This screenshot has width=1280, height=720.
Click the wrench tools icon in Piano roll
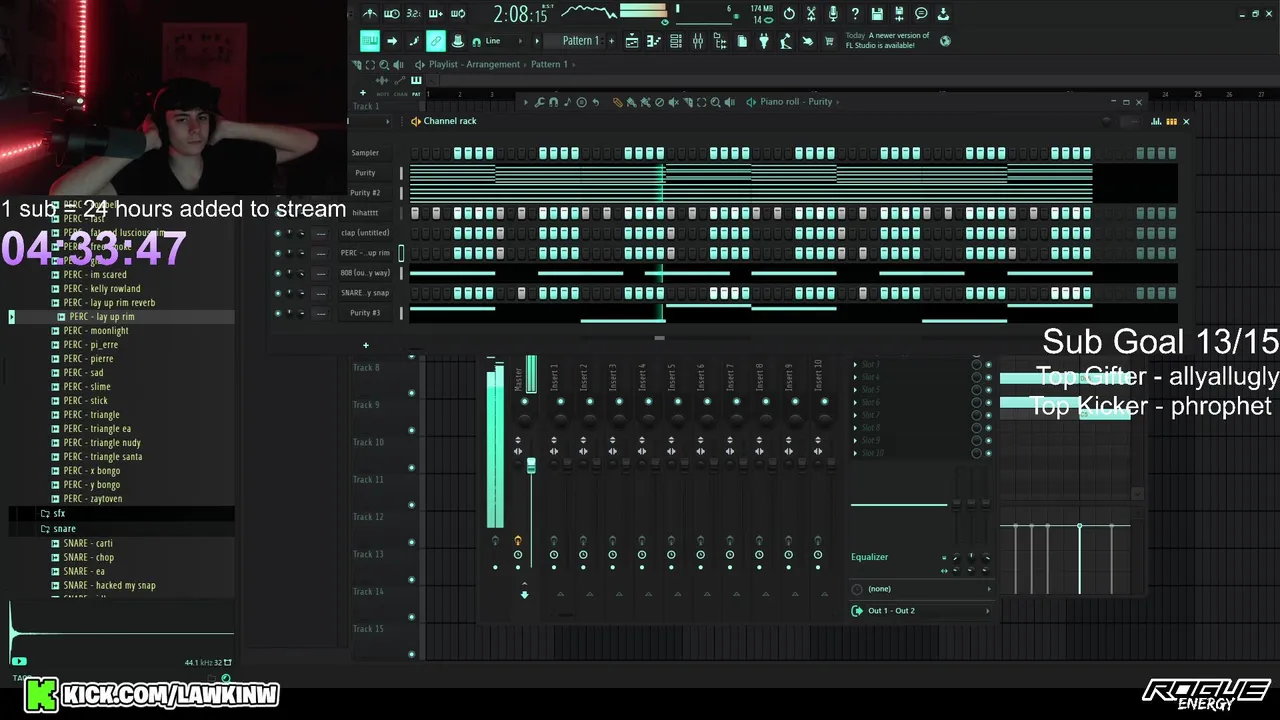click(539, 102)
